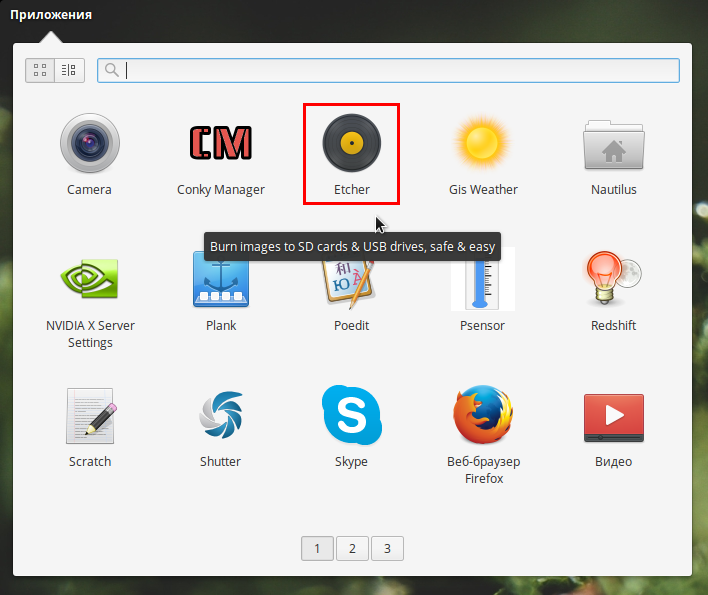Click the Приложения menu in the panel
This screenshot has width=708, height=595.
(51, 14)
